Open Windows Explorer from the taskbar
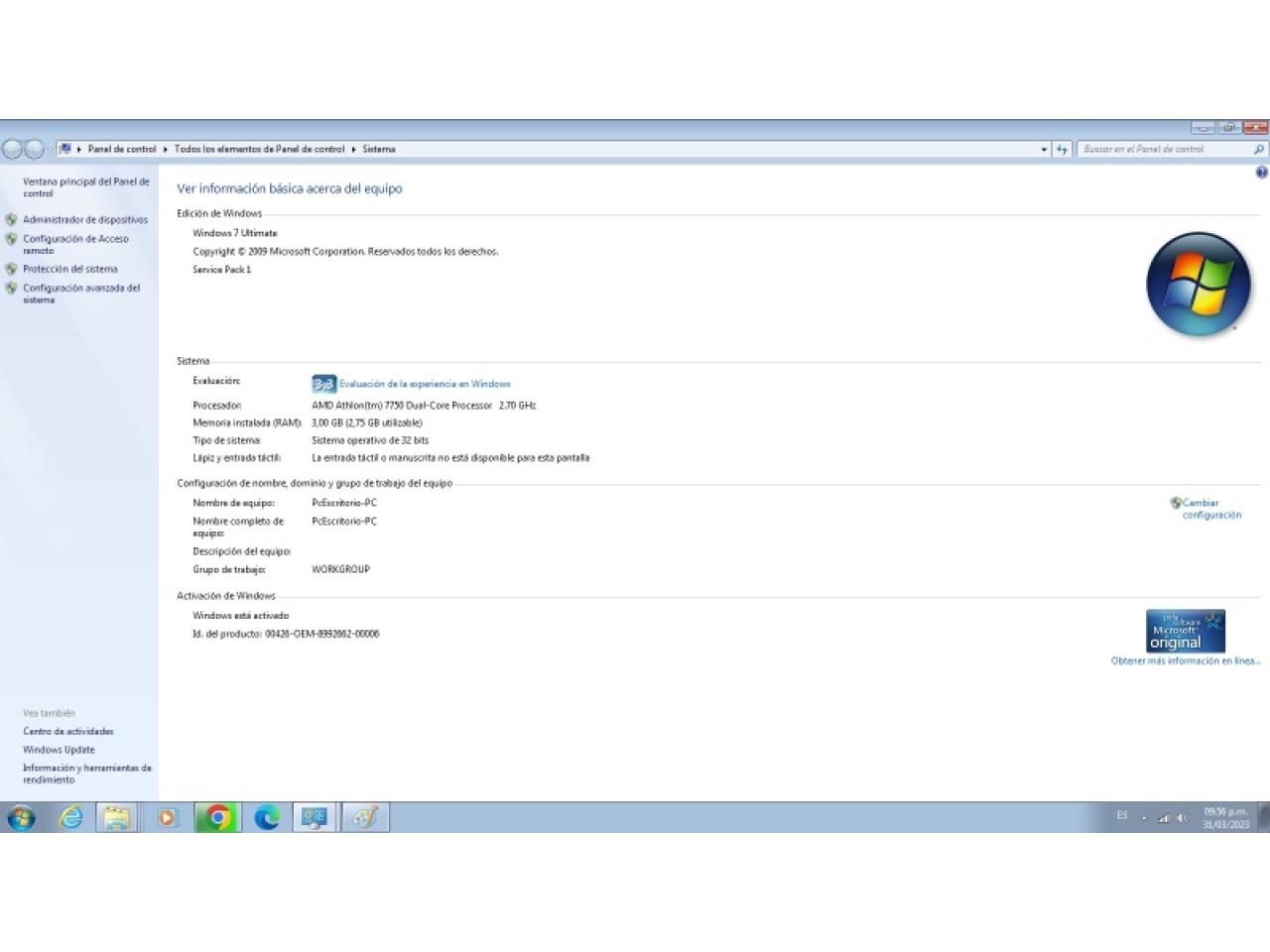Image resolution: width=1270 pixels, height=952 pixels. point(117,817)
